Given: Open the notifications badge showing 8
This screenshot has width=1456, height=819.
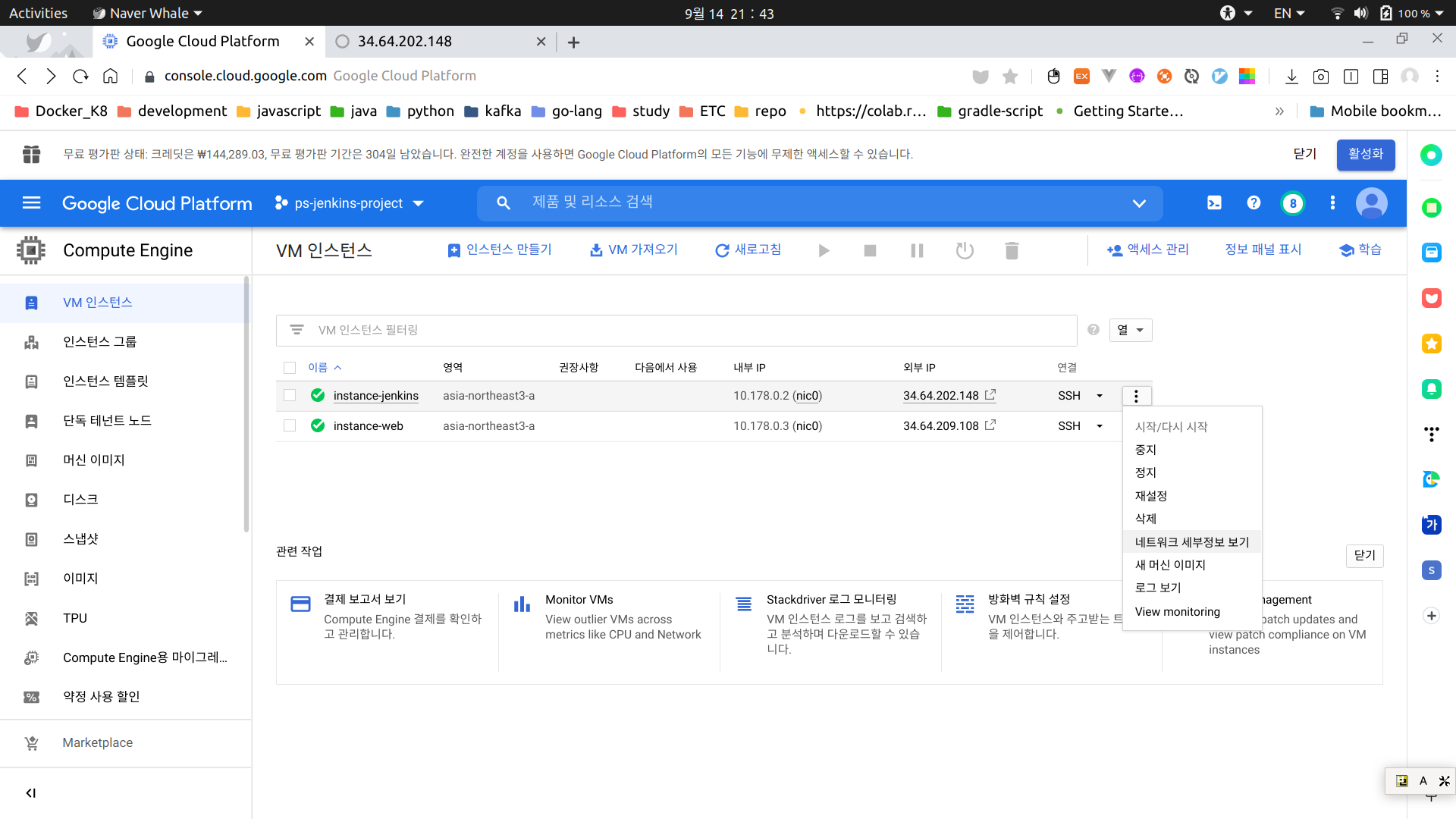Looking at the screenshot, I should (x=1293, y=203).
